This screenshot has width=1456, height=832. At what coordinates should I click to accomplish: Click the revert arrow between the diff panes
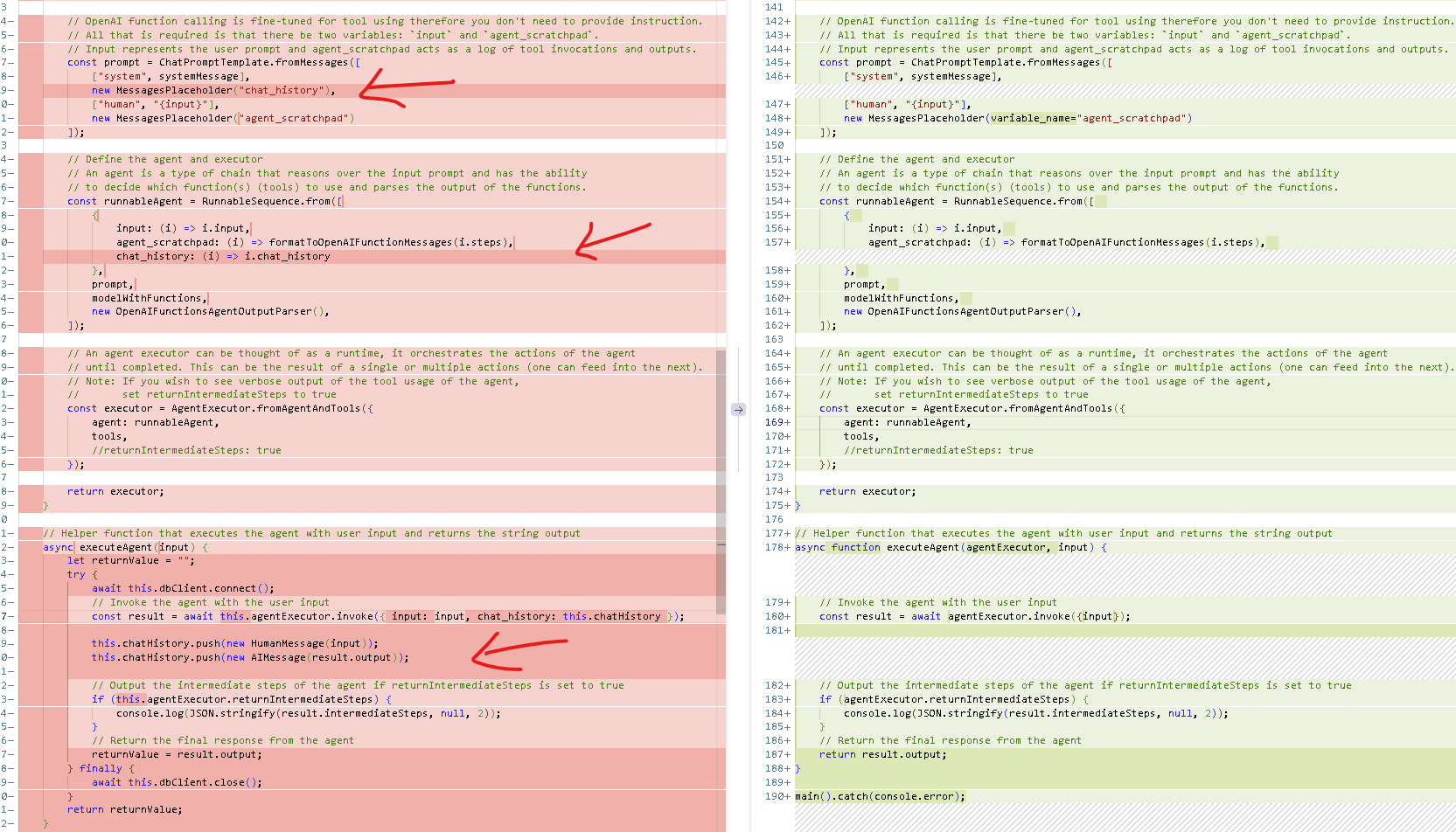coord(738,409)
